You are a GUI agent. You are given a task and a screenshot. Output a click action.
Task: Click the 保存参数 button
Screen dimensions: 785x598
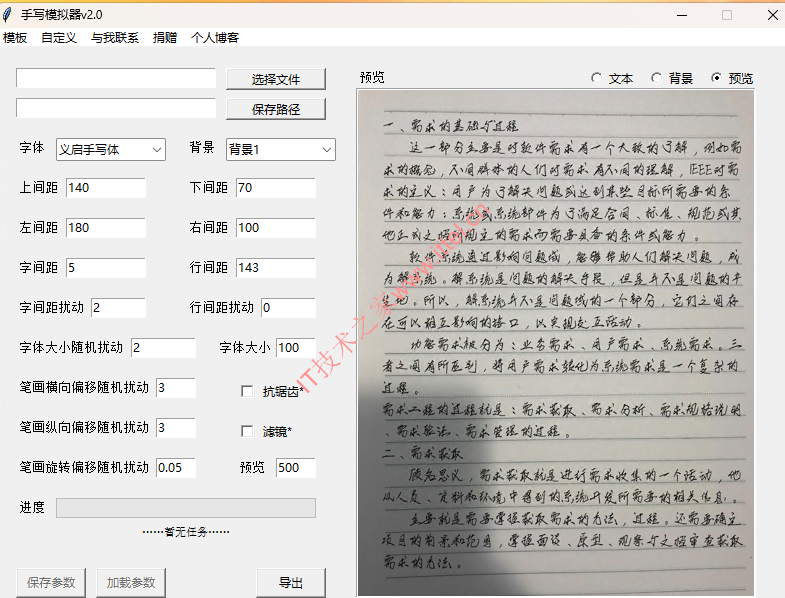tap(51, 582)
